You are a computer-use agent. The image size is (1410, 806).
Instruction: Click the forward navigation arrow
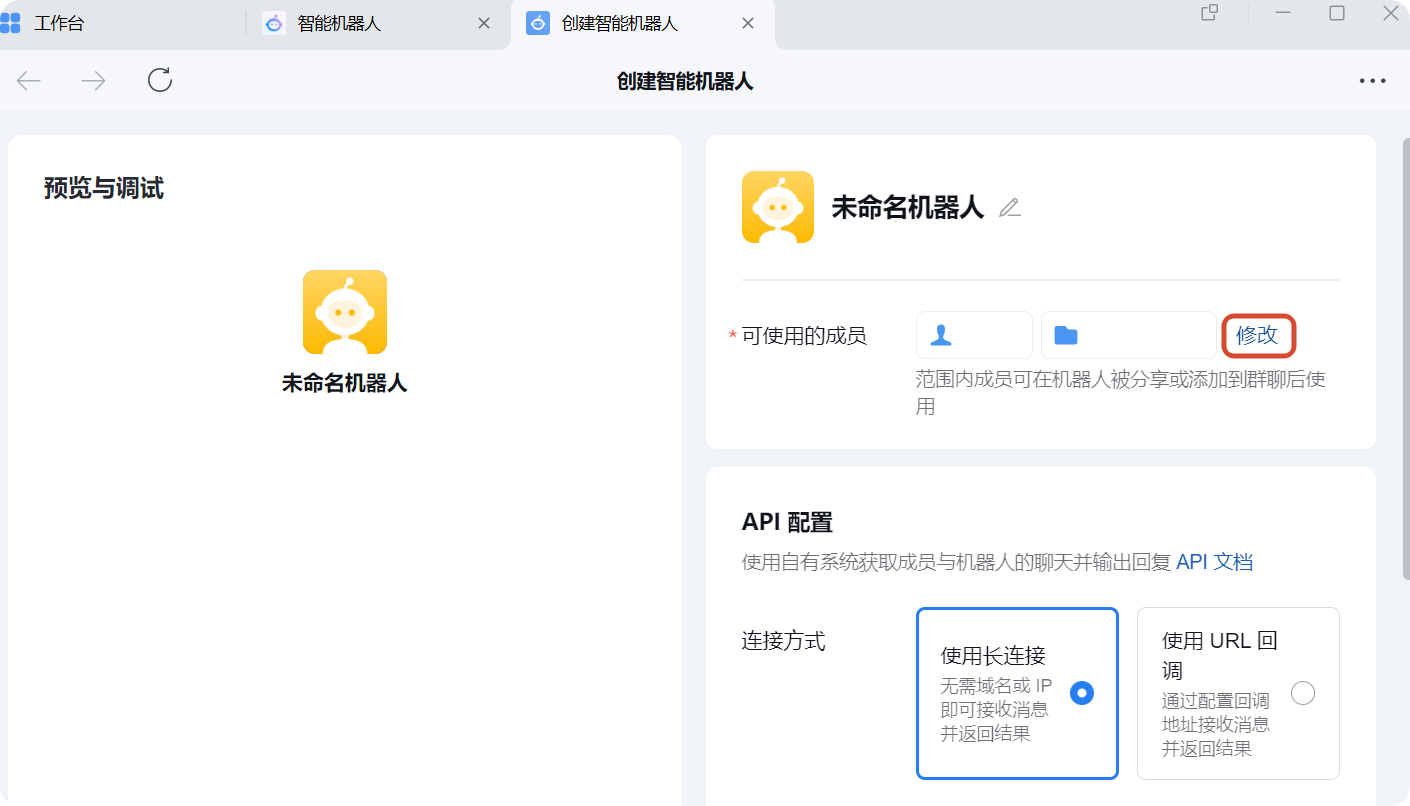(93, 81)
